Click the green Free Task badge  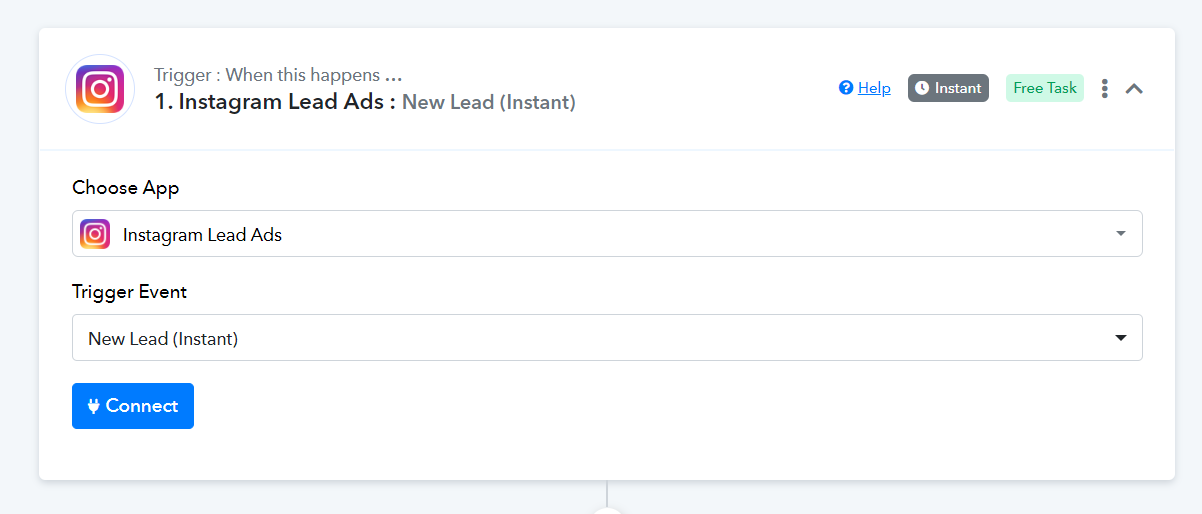1044,88
